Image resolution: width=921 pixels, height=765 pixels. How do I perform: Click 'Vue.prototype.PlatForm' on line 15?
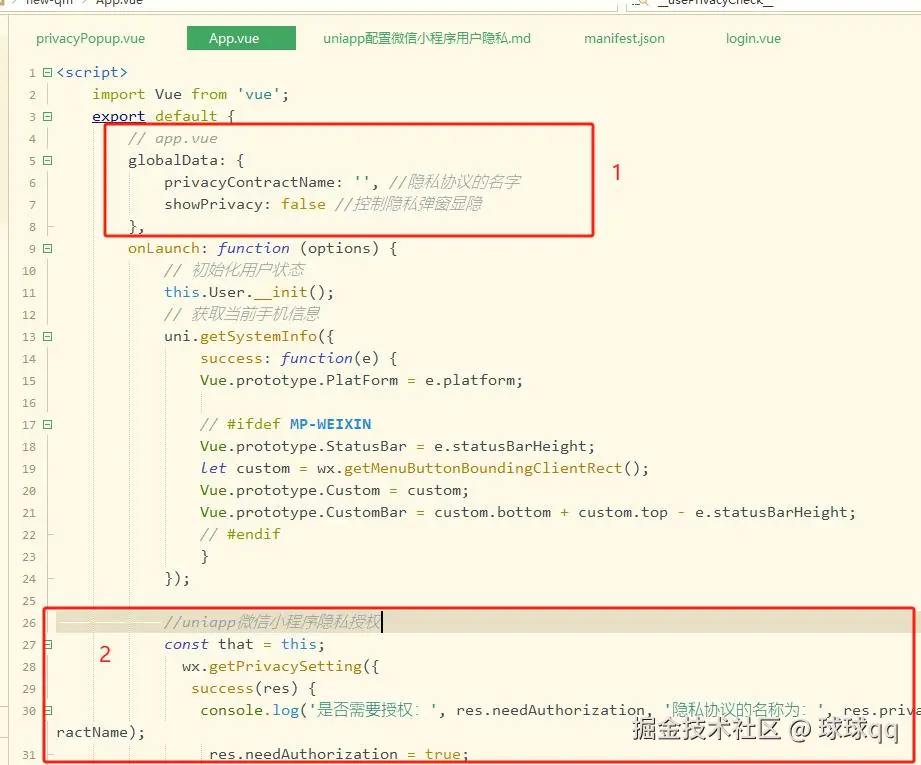pos(299,380)
